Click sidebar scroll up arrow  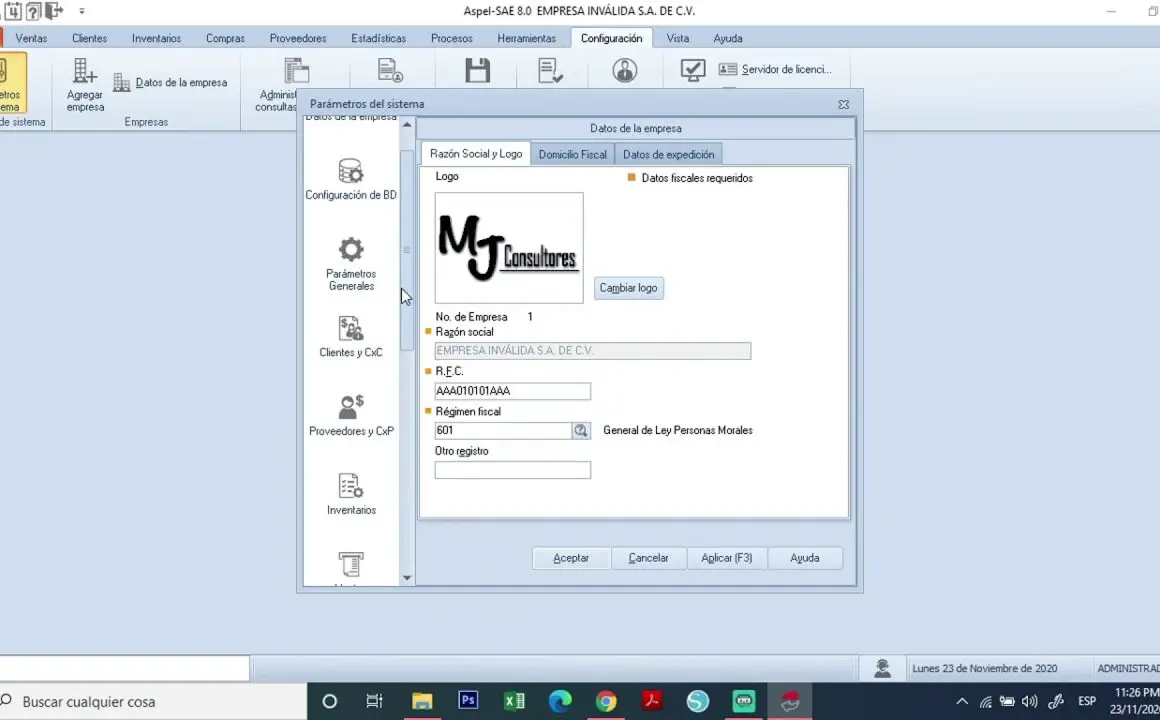tap(407, 125)
